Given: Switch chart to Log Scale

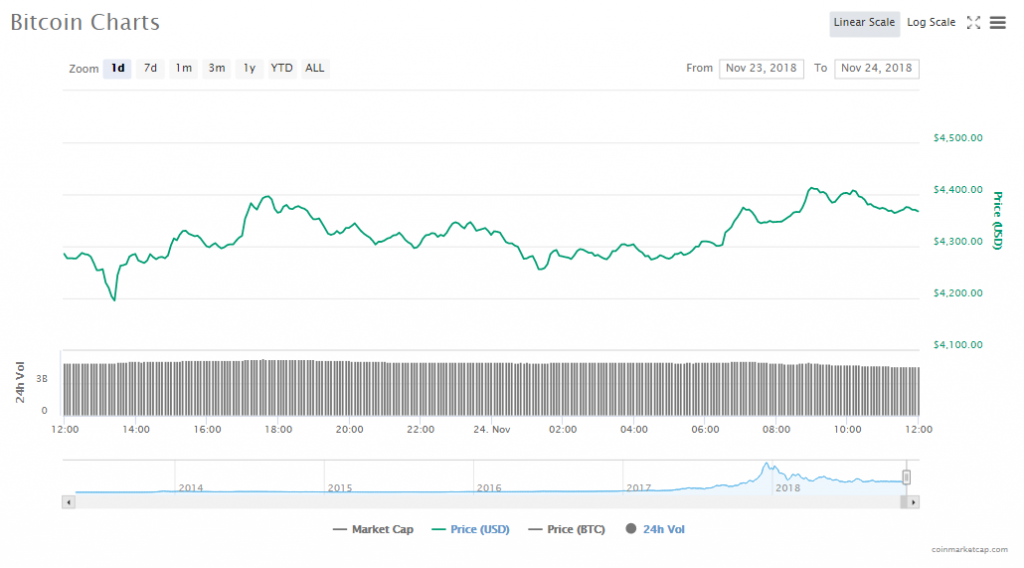Looking at the screenshot, I should (x=931, y=23).
